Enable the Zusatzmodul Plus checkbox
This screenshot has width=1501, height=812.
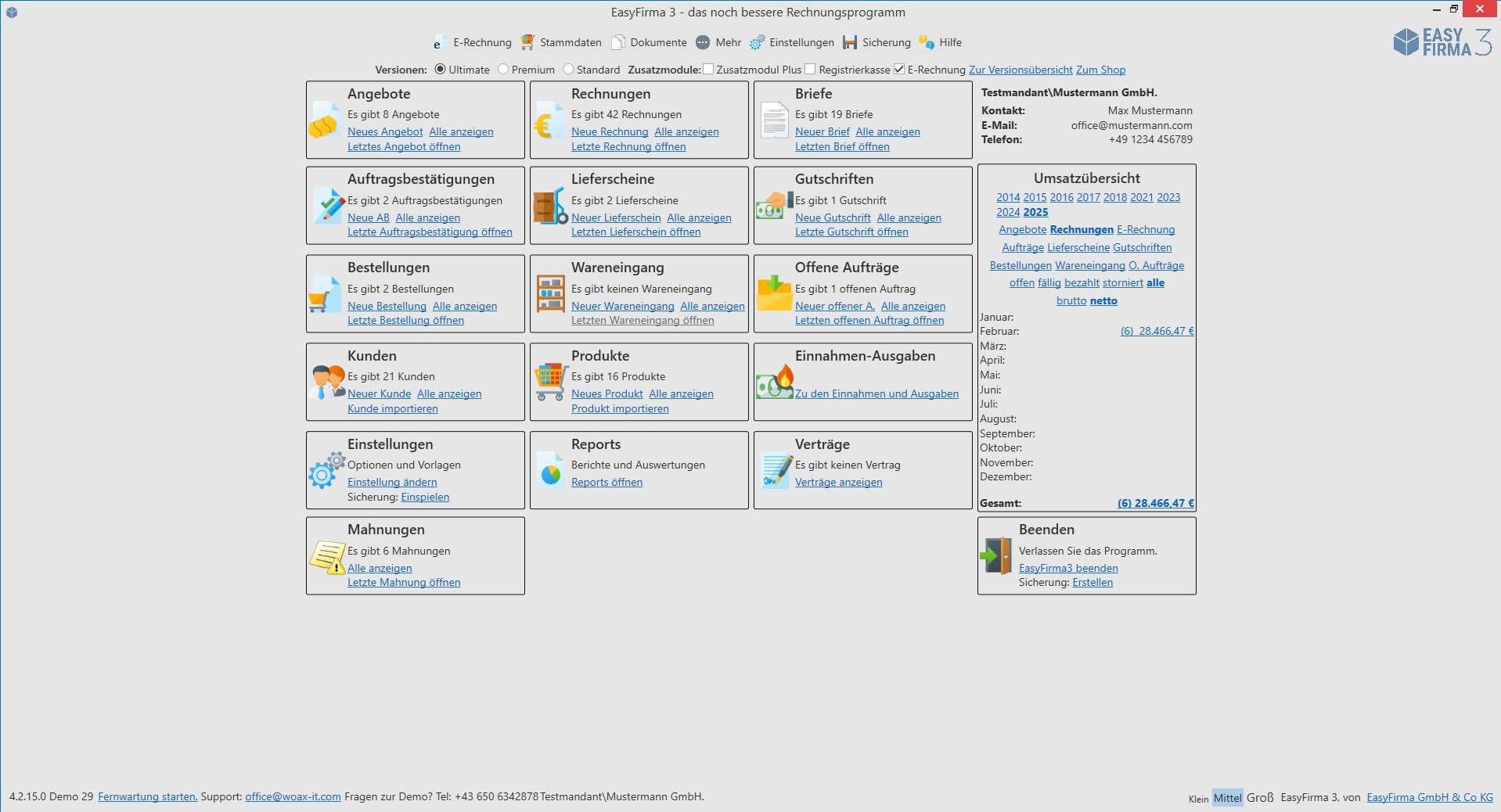[708, 70]
